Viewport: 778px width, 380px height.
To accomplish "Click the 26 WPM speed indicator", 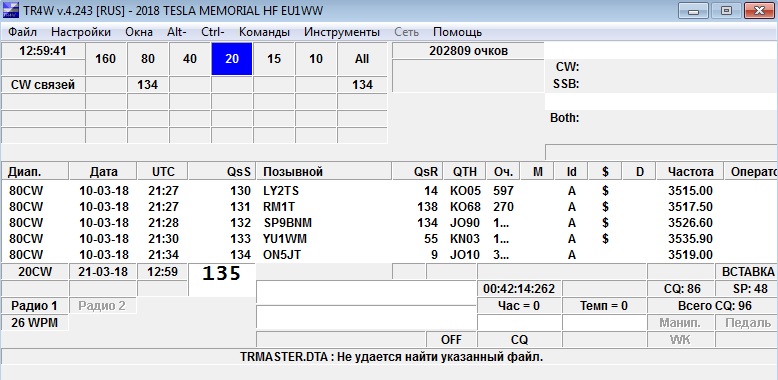I will click(x=35, y=322).
